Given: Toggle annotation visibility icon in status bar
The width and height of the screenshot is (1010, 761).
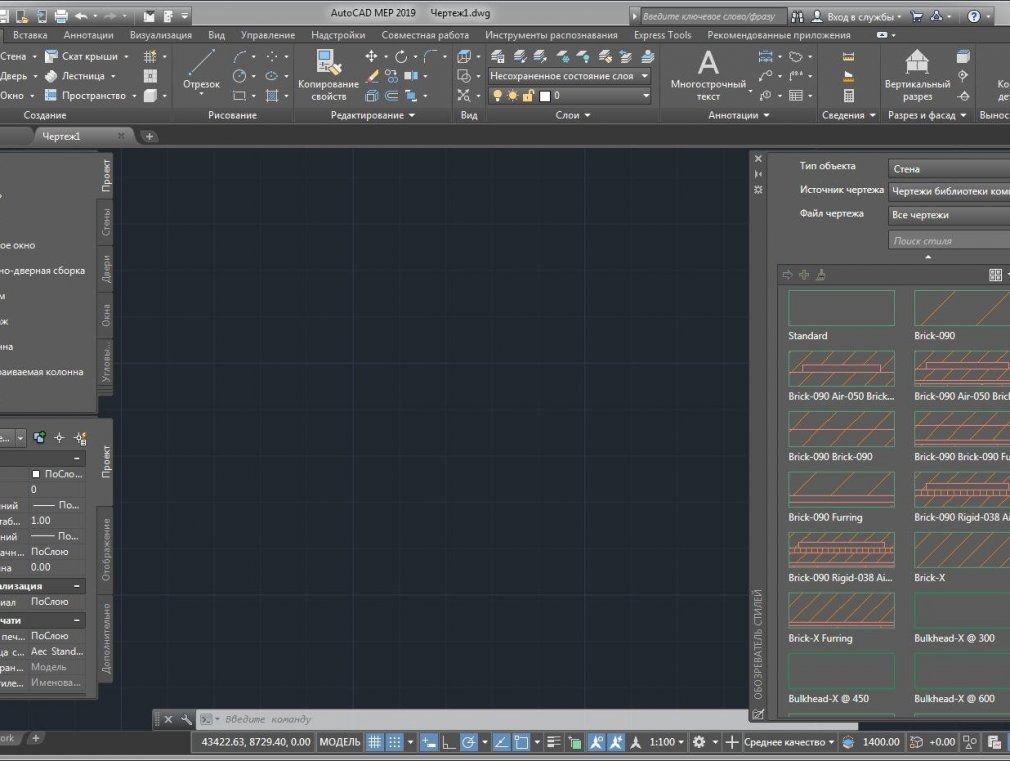Looking at the screenshot, I should (x=596, y=742).
